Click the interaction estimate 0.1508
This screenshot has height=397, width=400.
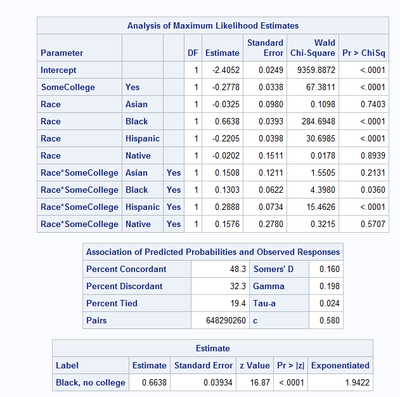click(227, 173)
